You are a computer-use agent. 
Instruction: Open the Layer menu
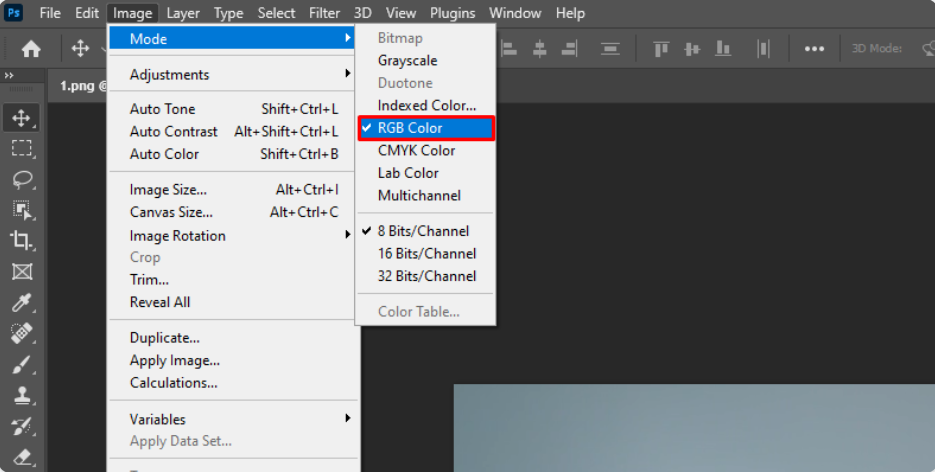click(x=183, y=13)
